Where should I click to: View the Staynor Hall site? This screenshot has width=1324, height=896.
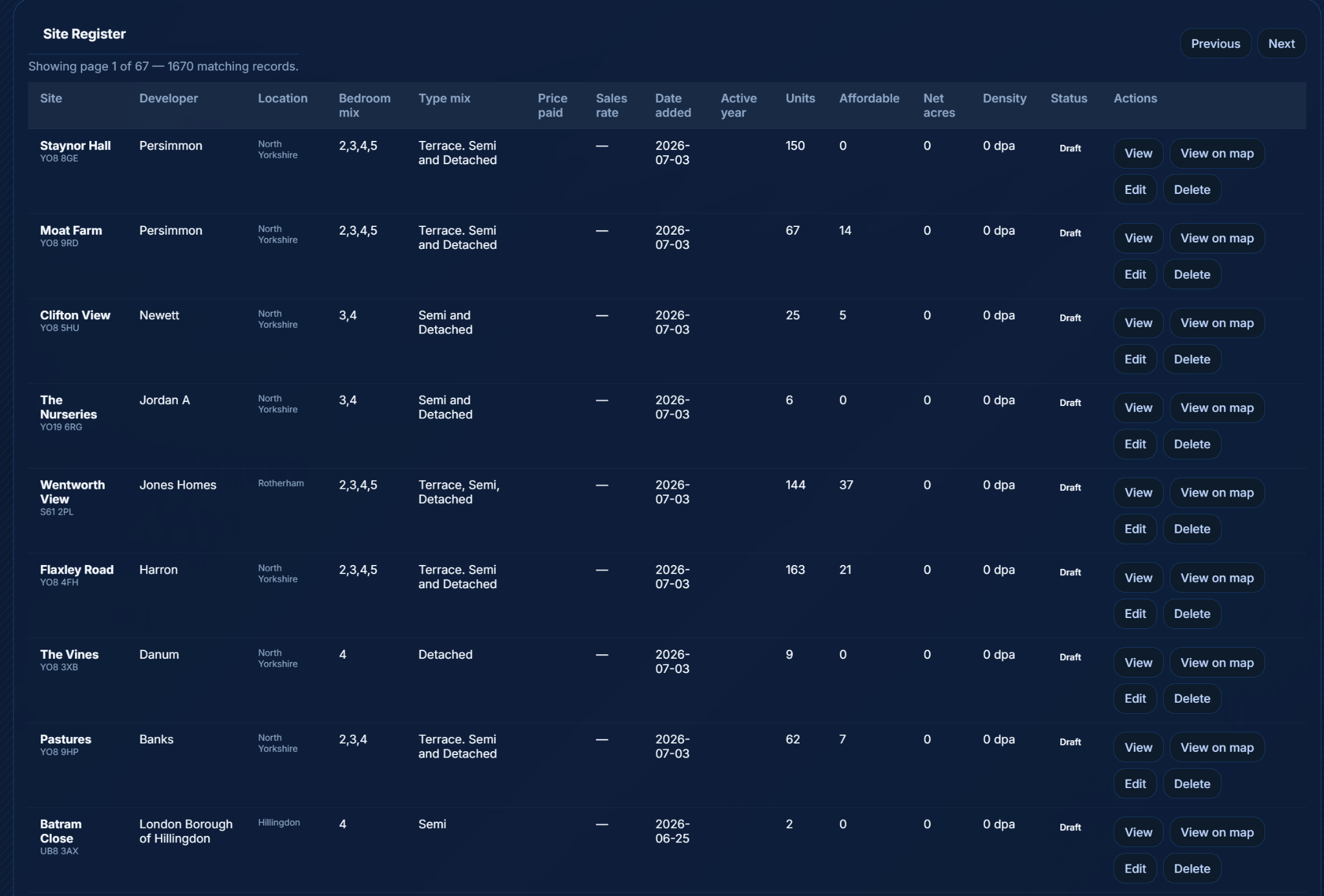[x=1138, y=153]
